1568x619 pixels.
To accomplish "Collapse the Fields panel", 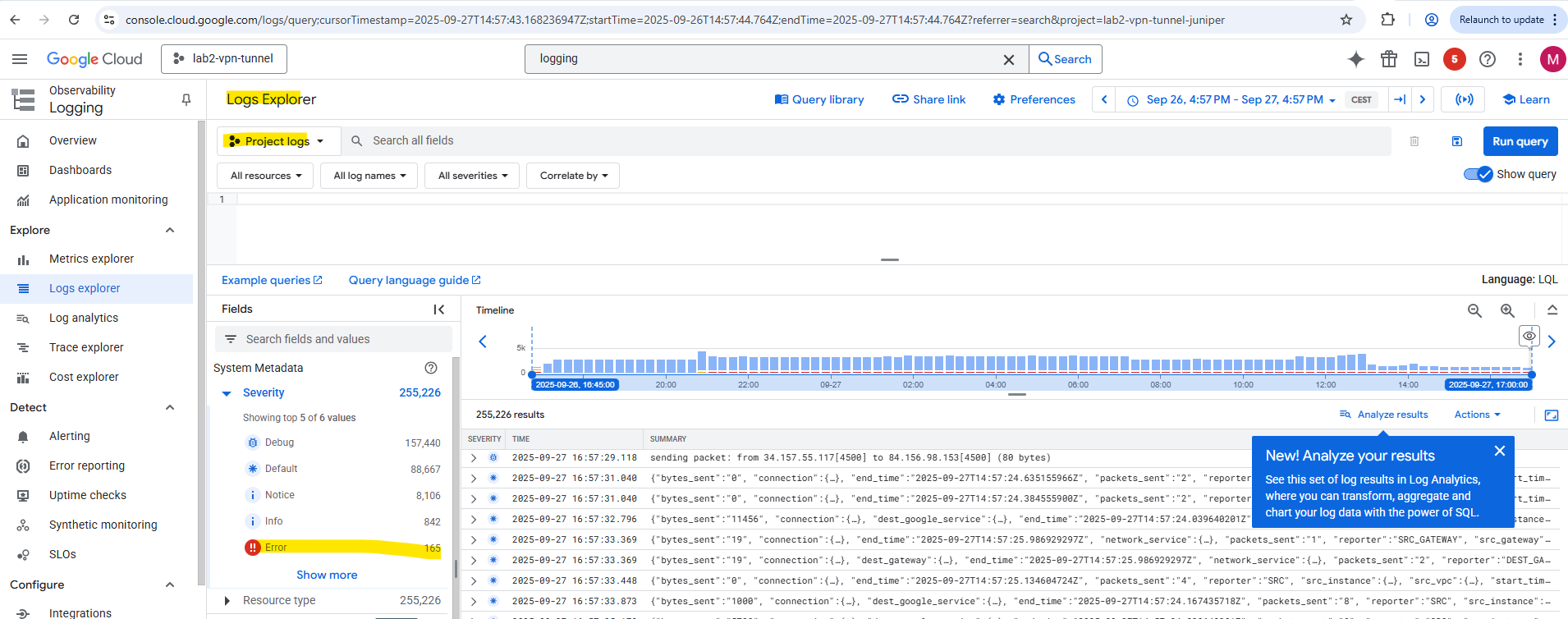I will coord(439,309).
